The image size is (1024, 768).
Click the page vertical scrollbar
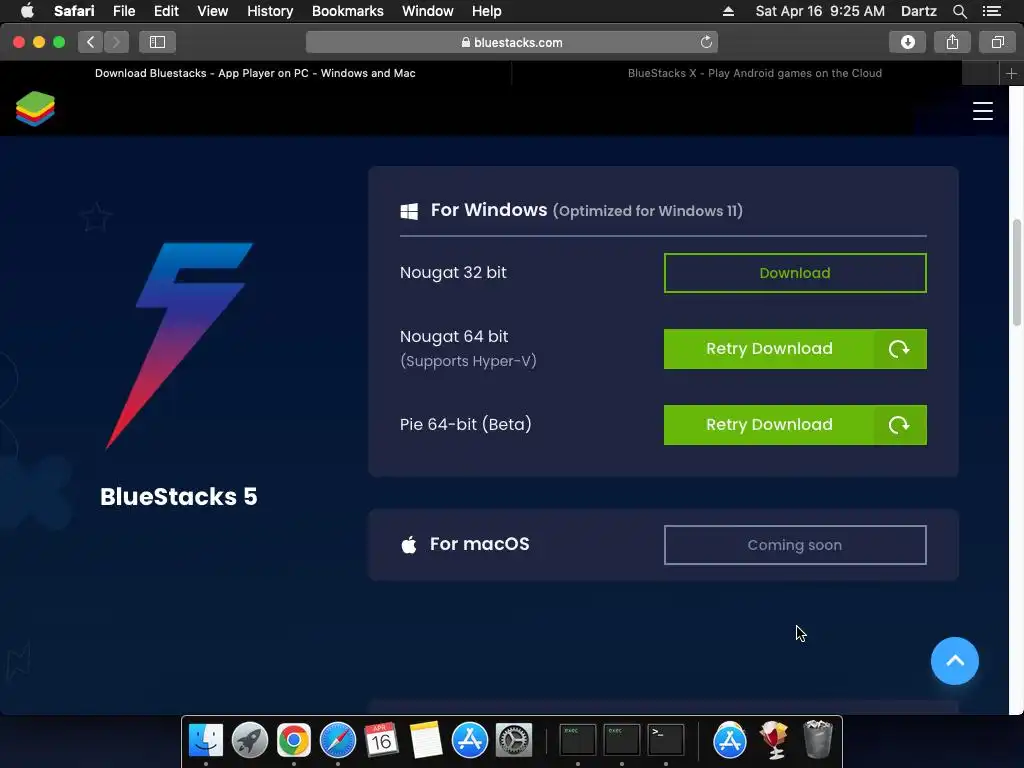(x=1016, y=272)
